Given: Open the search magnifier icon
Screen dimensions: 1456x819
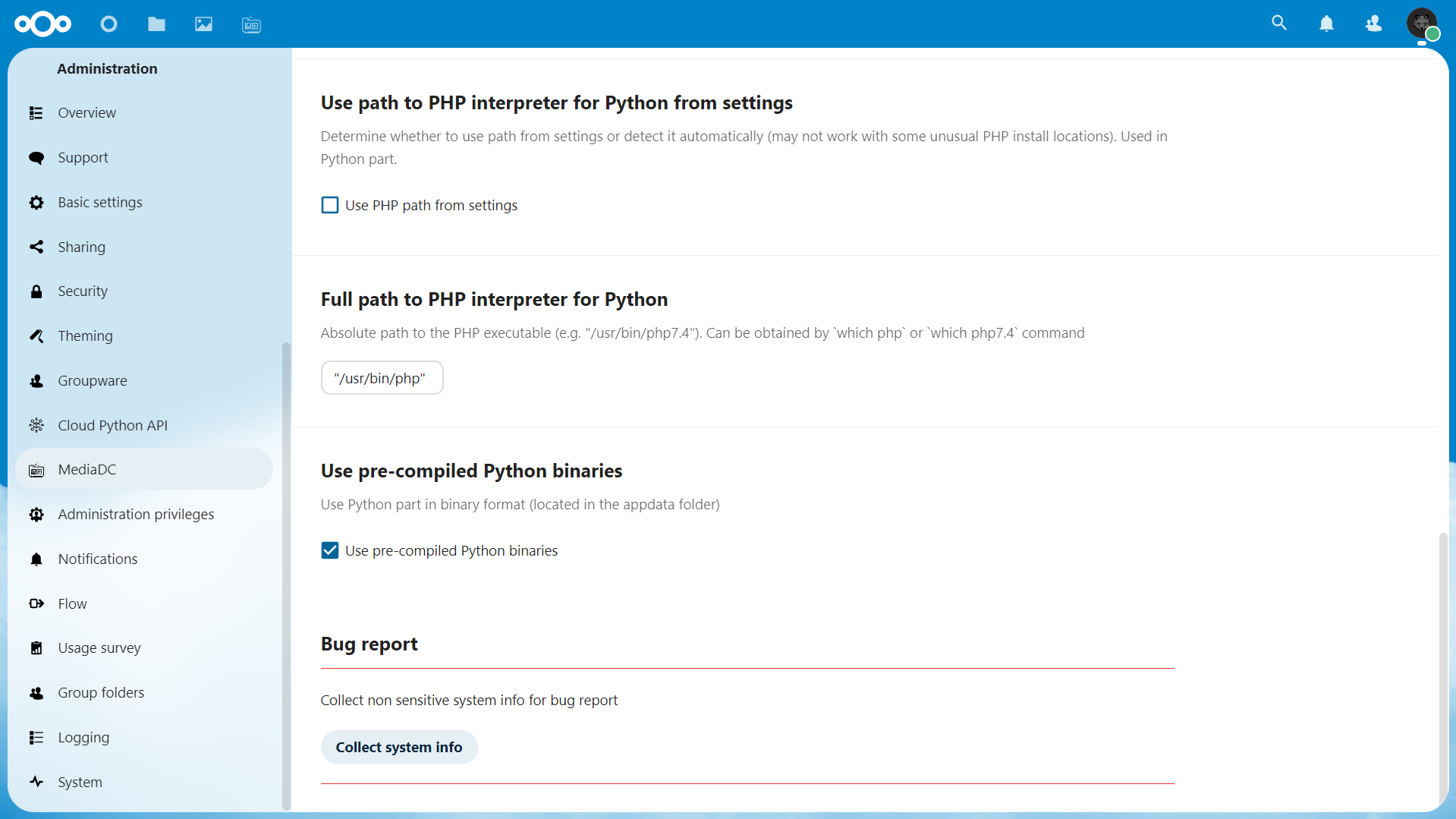Looking at the screenshot, I should coord(1279,24).
